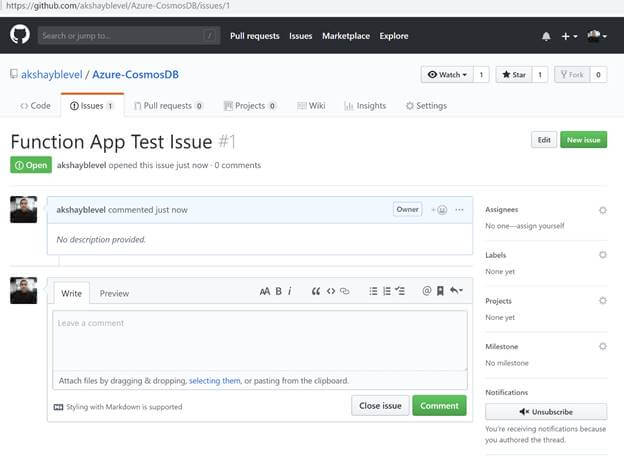The image size is (624, 456).
Task: Insert code with the angle brackets icon
Action: tap(331, 291)
